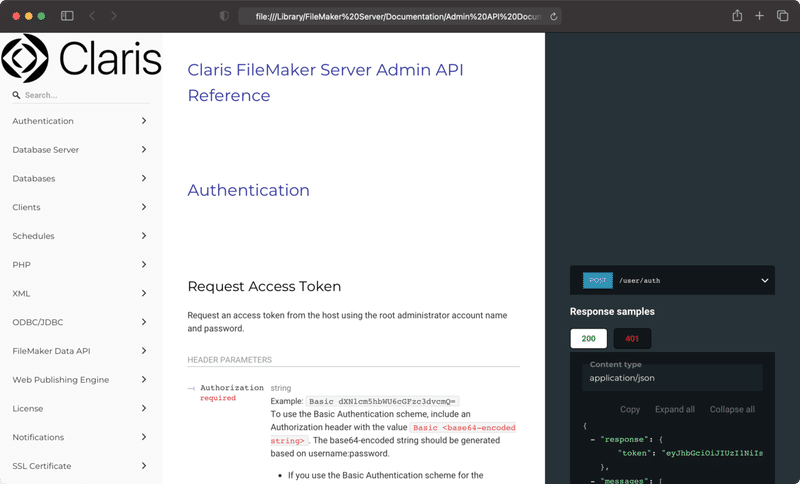Click the application/json content type value
The image size is (800, 484).
622,378
